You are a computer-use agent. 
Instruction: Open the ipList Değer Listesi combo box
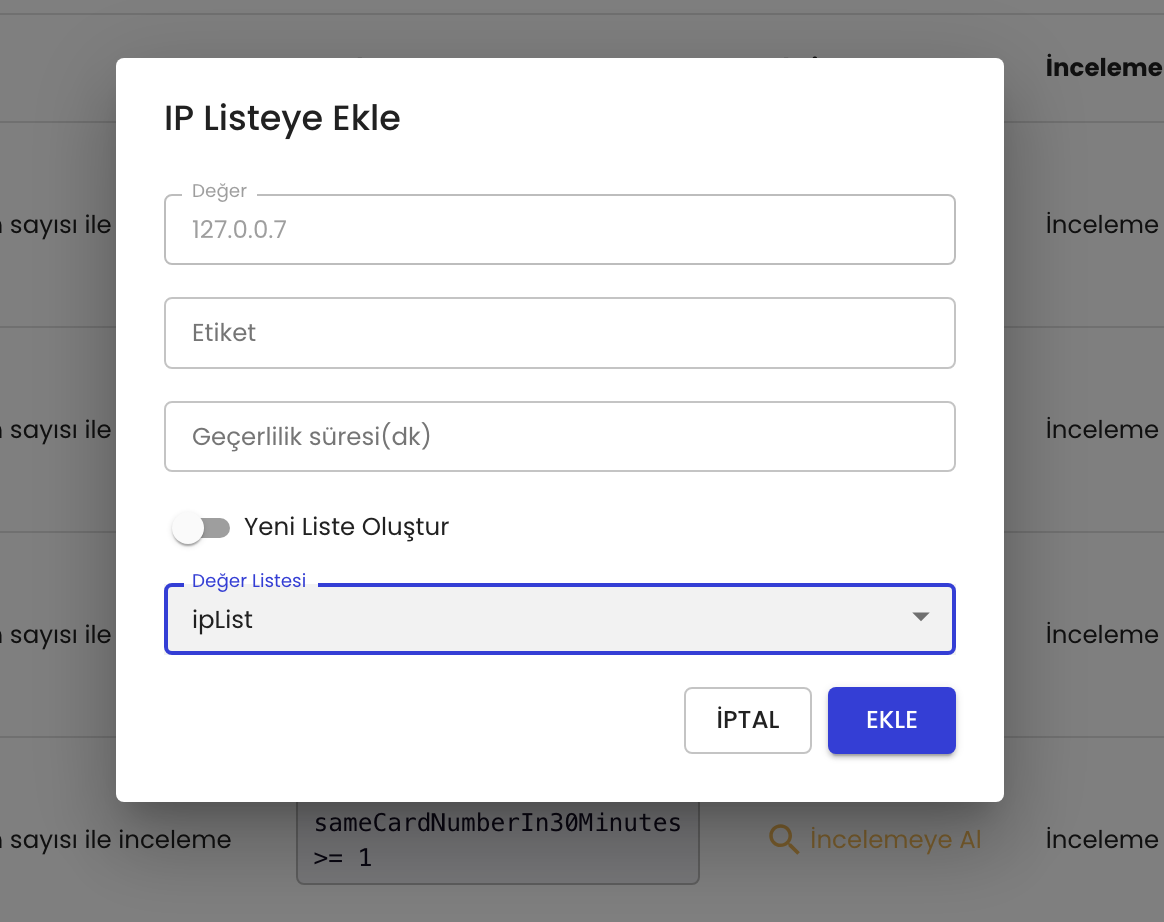[x=540, y=620]
